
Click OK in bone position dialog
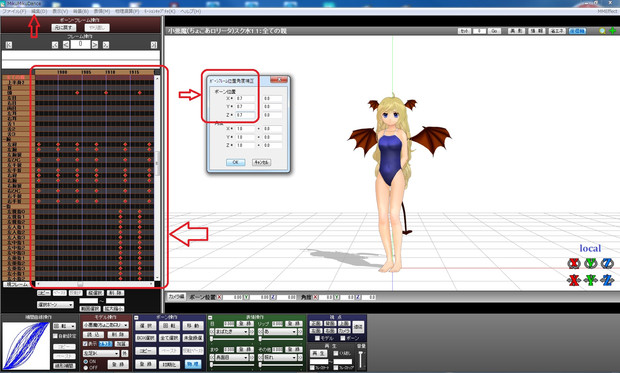click(x=235, y=162)
